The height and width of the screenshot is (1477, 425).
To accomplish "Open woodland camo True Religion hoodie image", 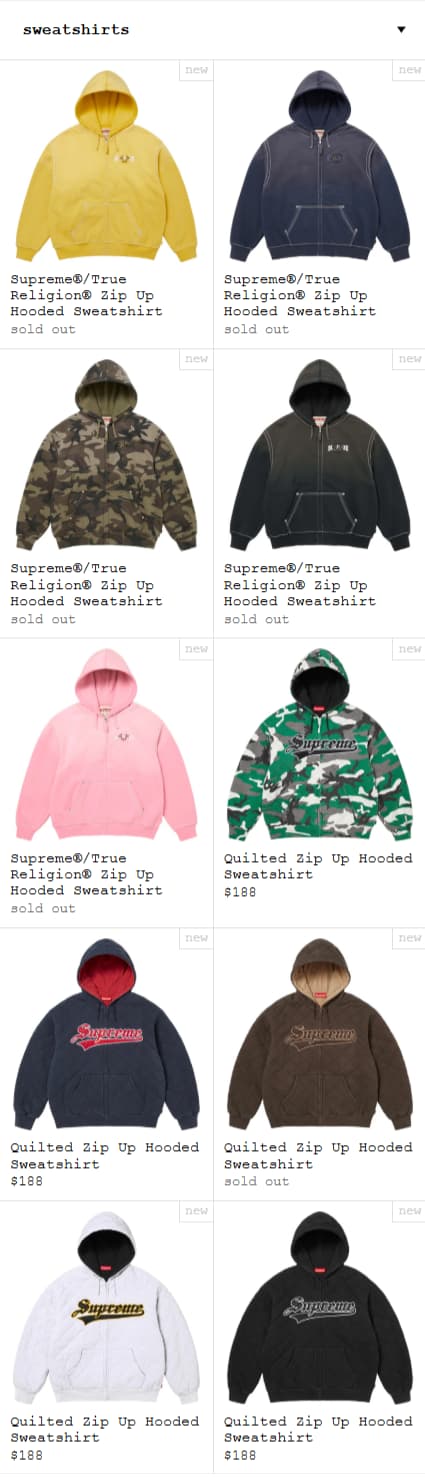I will [106, 455].
